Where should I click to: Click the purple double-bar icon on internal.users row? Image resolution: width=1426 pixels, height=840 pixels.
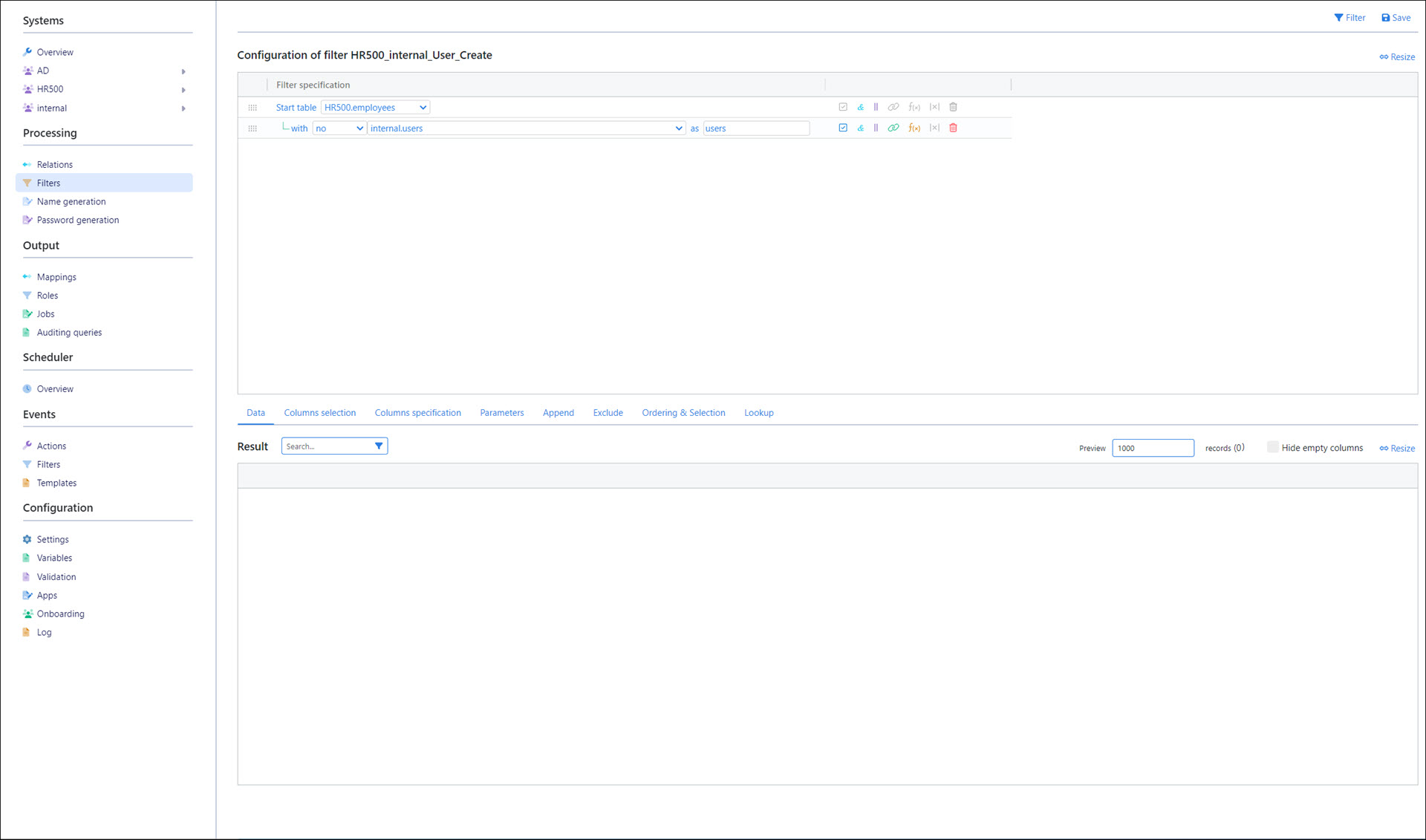click(x=876, y=128)
